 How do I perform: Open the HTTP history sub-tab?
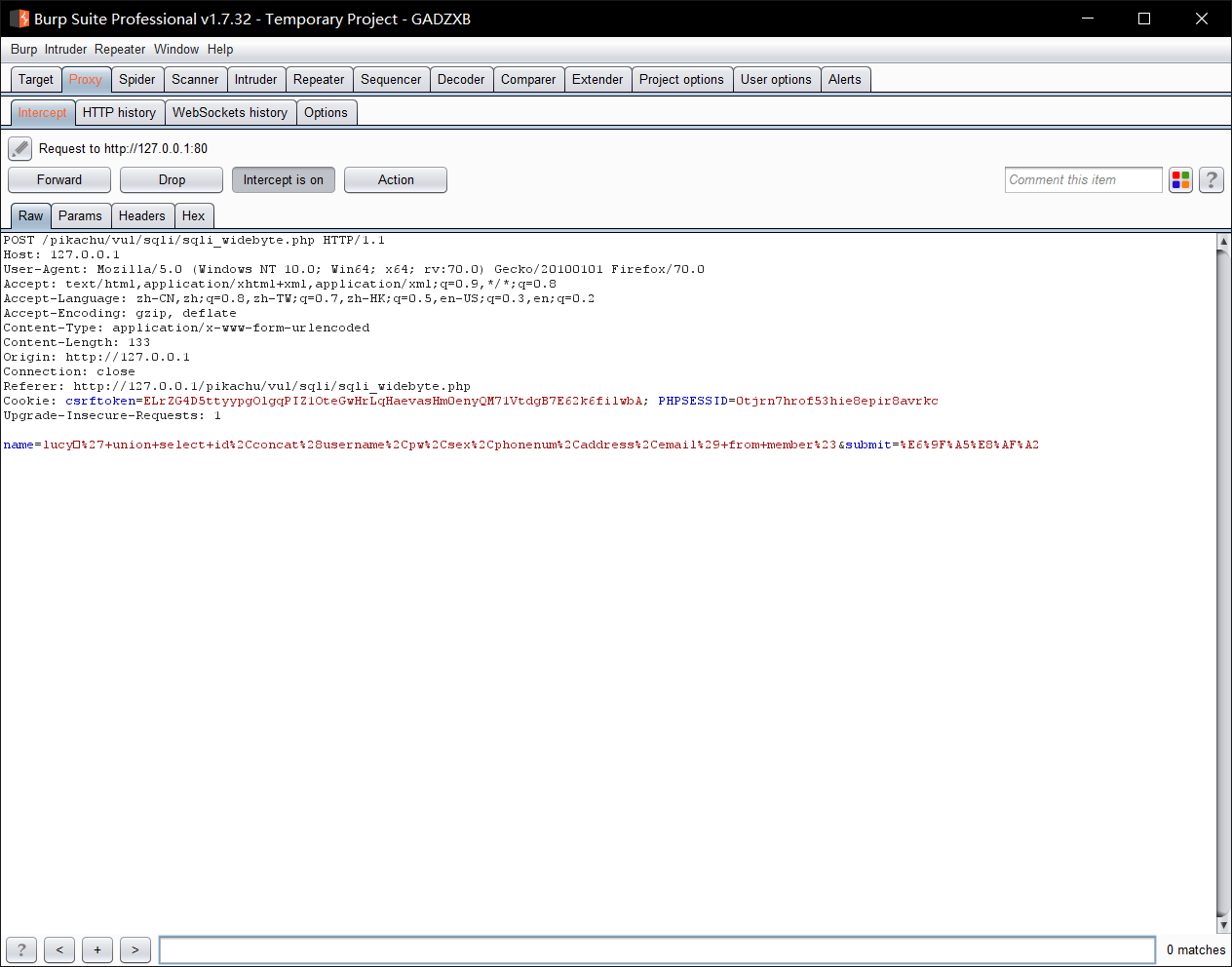click(x=119, y=113)
